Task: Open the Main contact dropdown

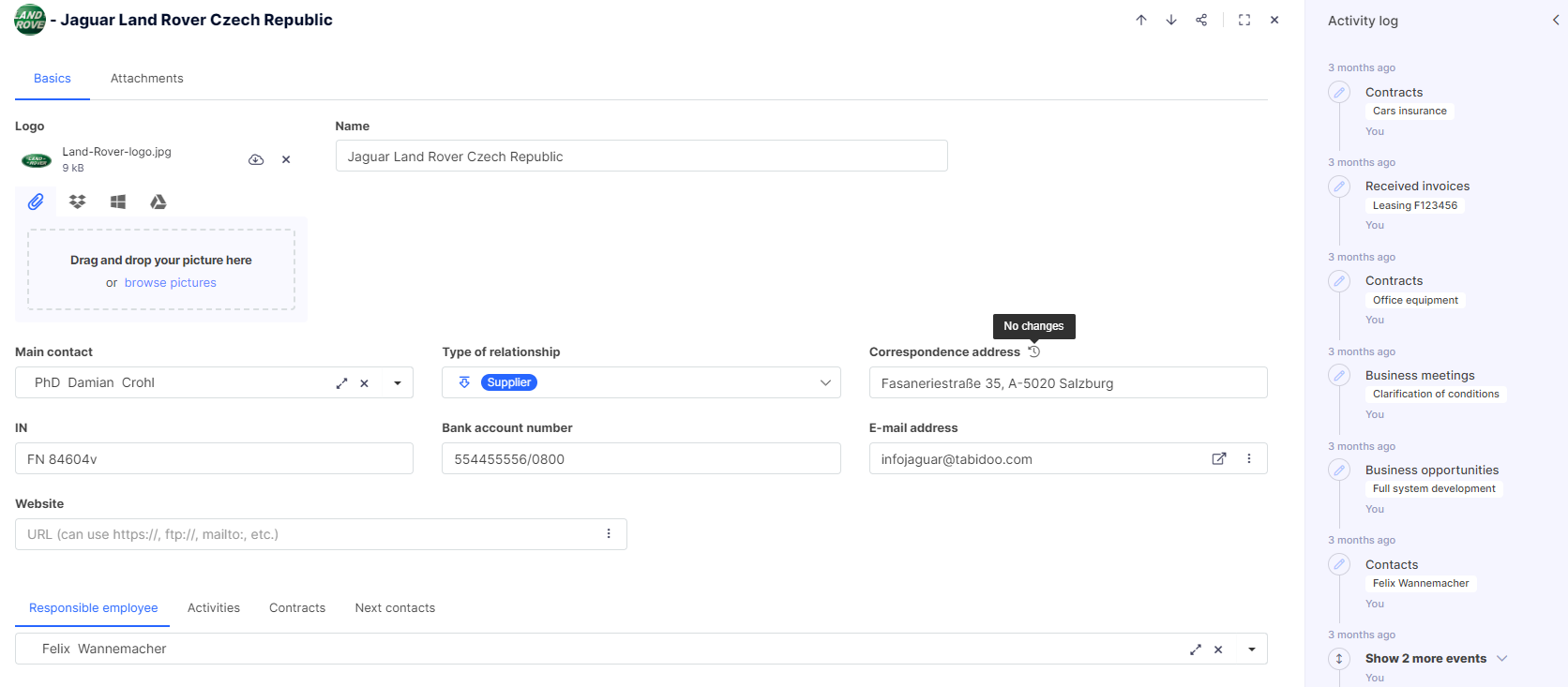Action: coord(398,383)
